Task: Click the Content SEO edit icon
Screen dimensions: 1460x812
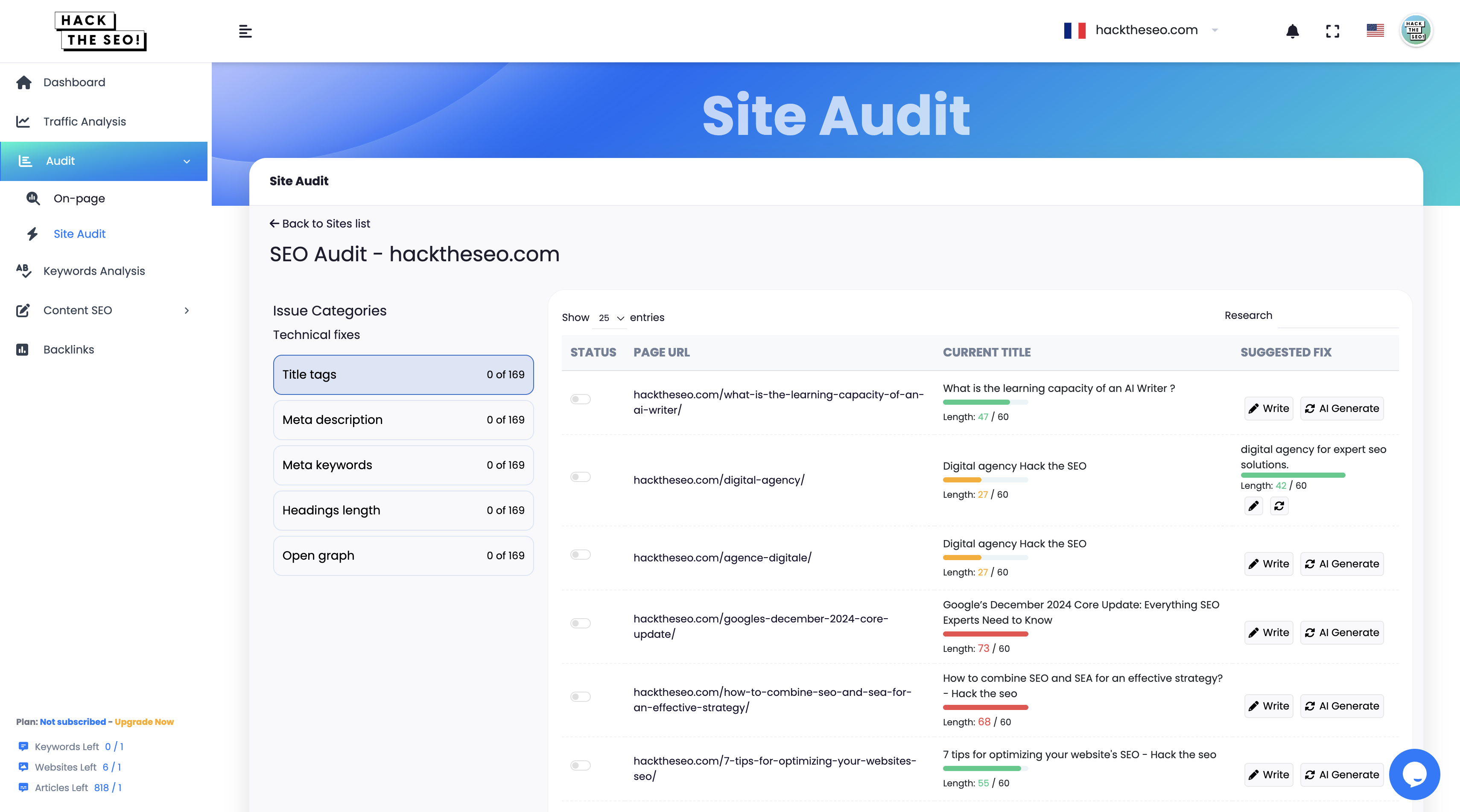Action: point(23,310)
